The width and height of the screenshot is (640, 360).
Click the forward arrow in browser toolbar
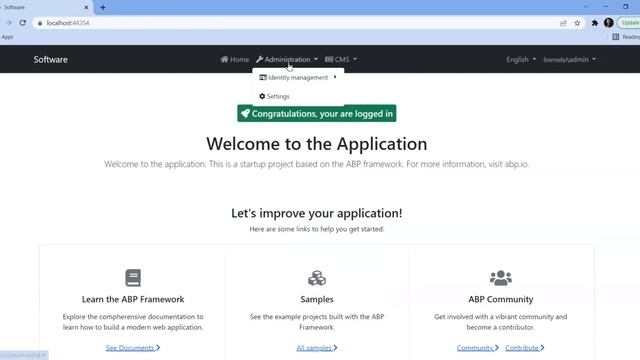pyautogui.click(x=9, y=23)
